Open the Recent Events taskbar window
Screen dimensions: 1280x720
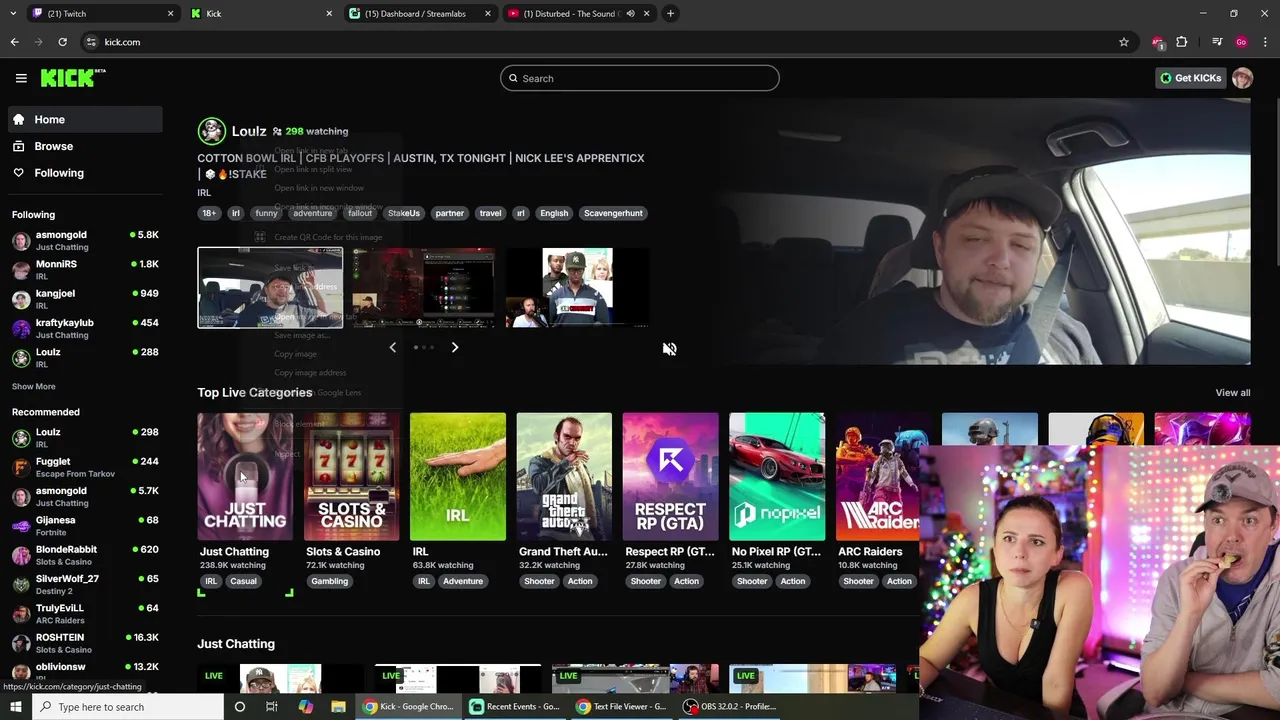(x=515, y=707)
